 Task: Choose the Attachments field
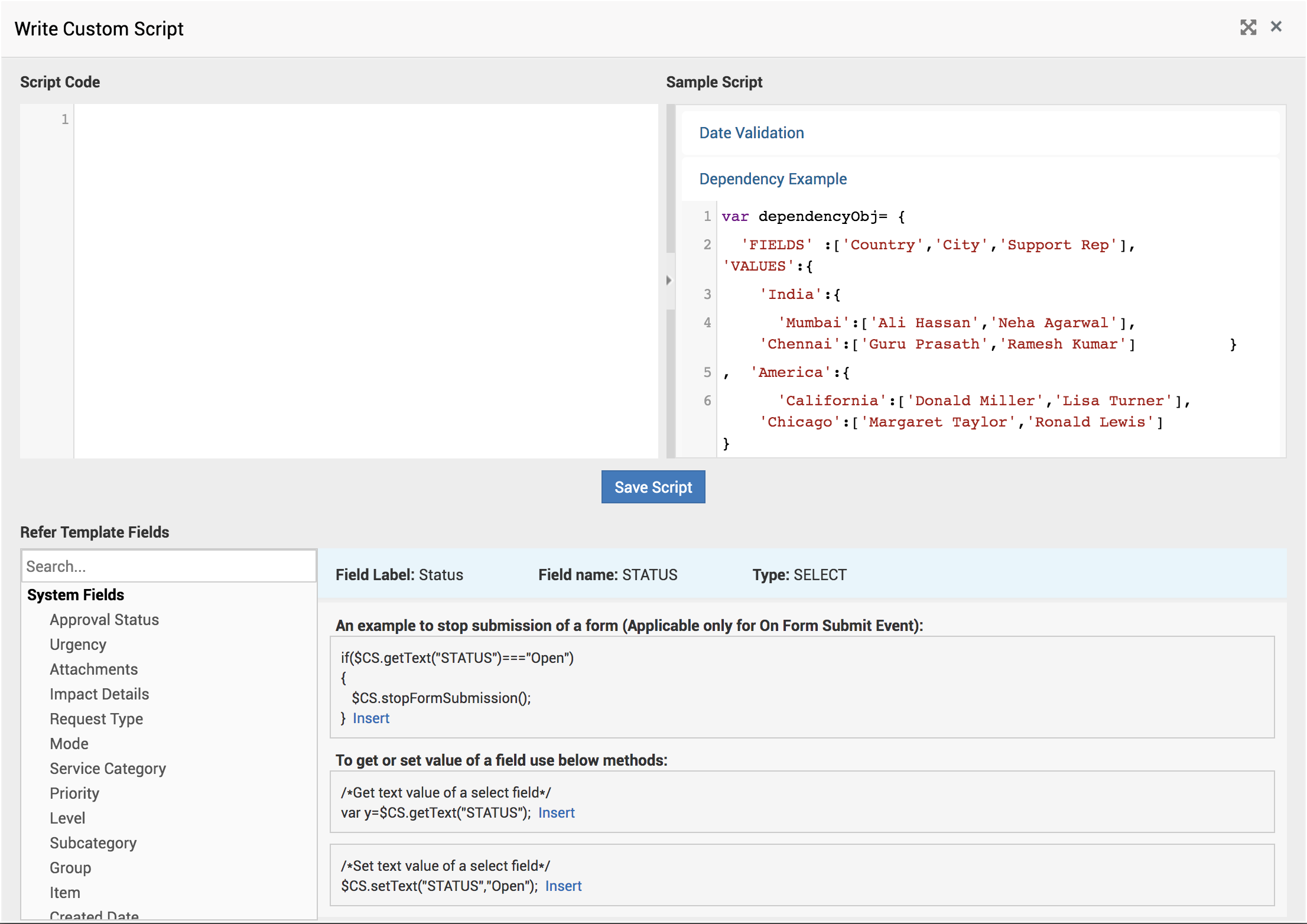(x=93, y=669)
